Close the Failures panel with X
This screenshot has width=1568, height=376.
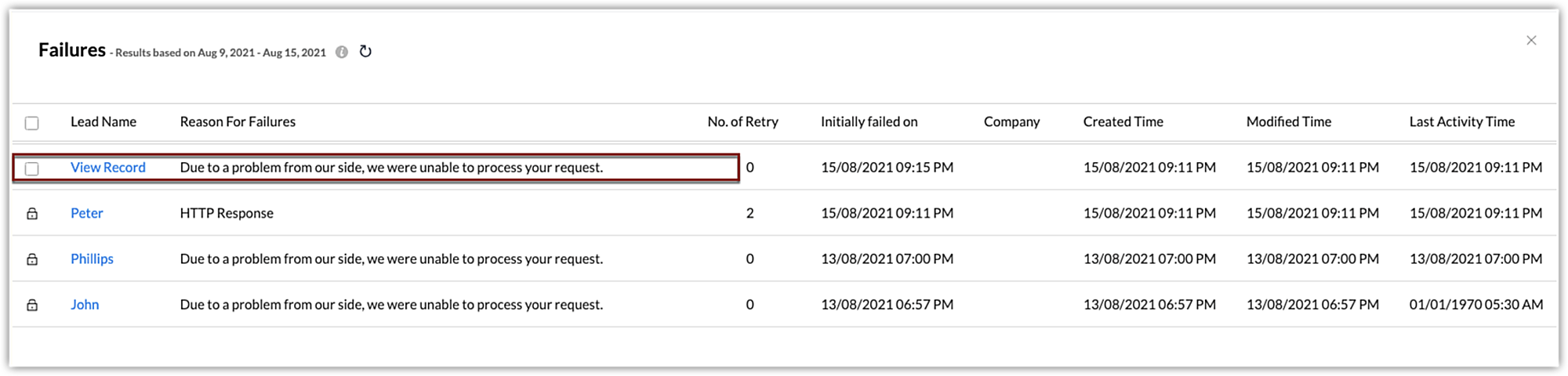click(1531, 40)
